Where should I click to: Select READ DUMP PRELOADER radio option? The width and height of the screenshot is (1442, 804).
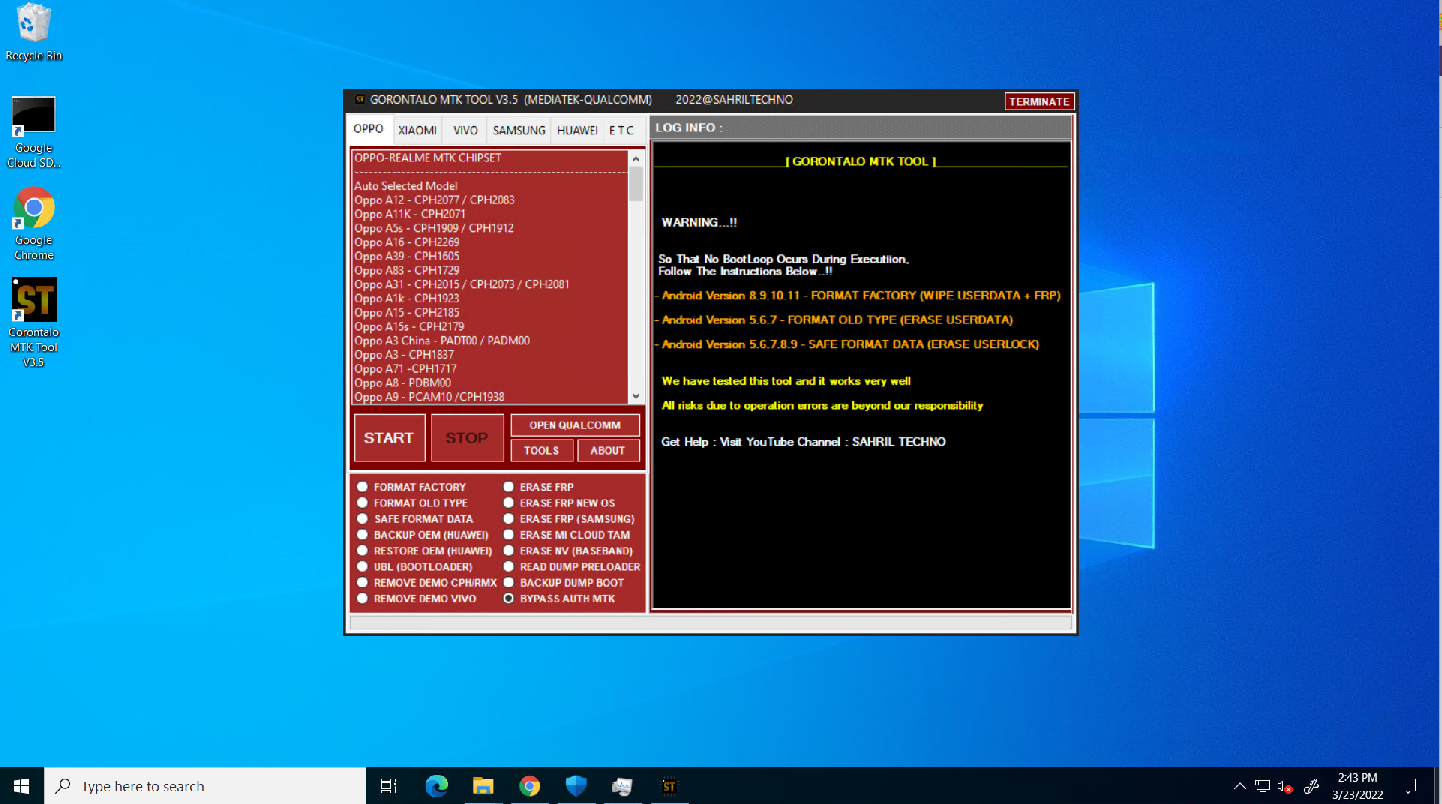(572, 567)
